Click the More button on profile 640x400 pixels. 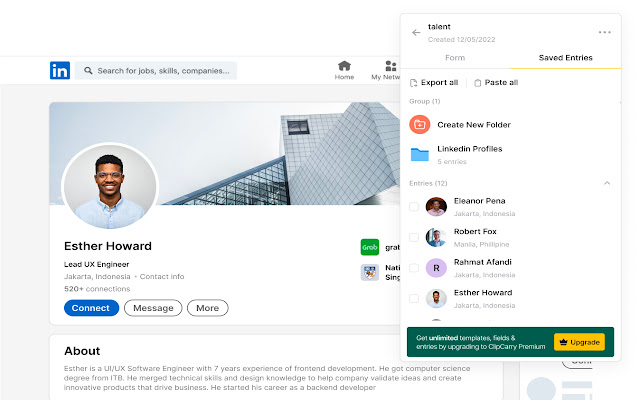pyautogui.click(x=207, y=308)
